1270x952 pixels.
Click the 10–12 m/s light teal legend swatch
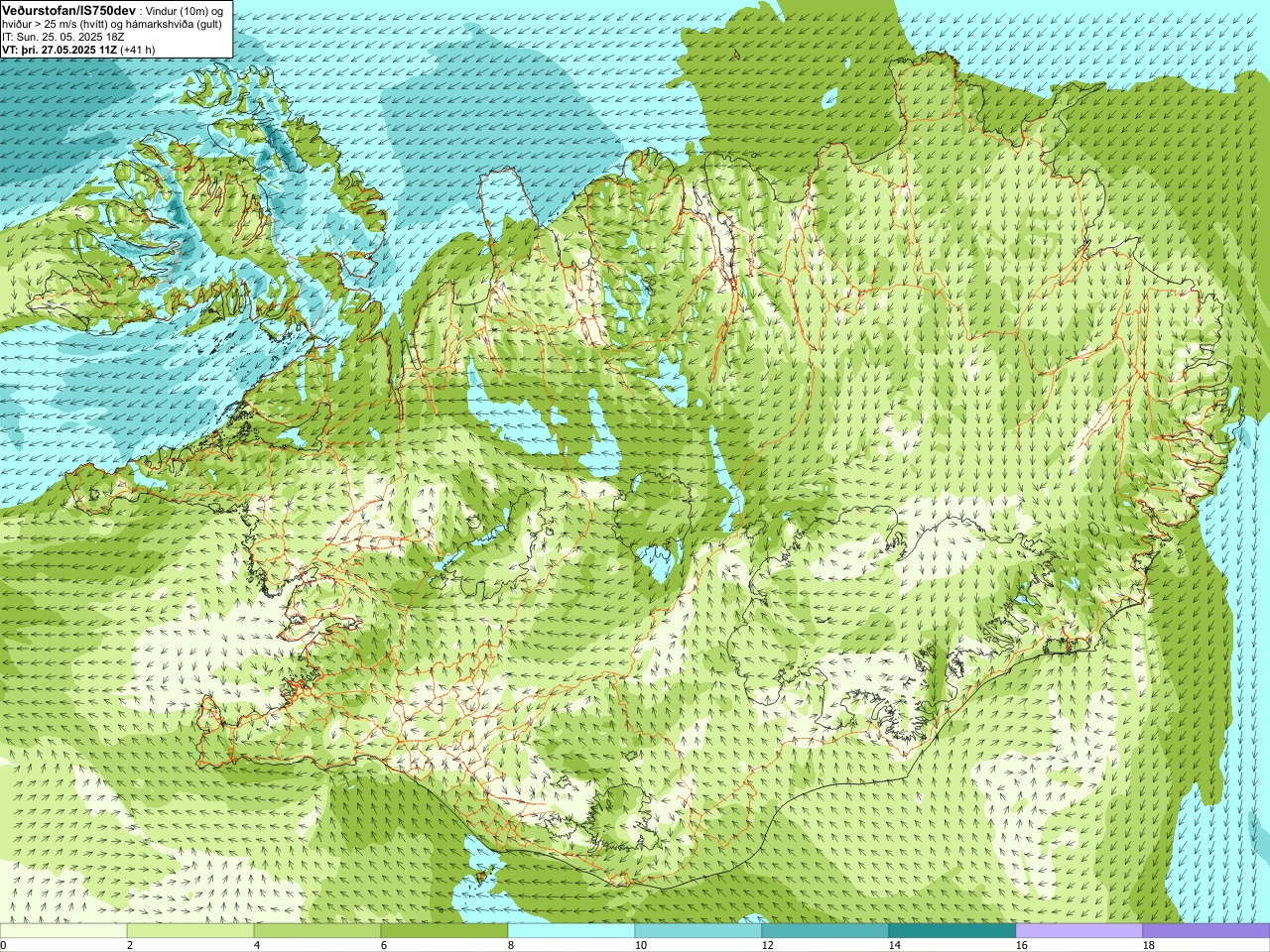[698, 931]
